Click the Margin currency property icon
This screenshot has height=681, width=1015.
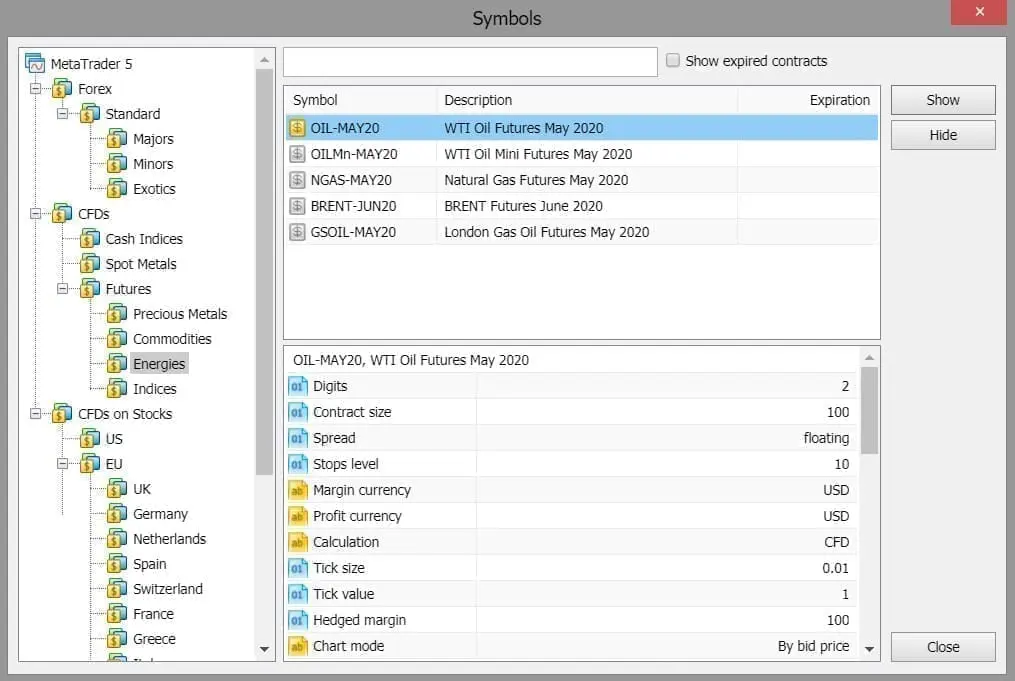pyautogui.click(x=297, y=490)
